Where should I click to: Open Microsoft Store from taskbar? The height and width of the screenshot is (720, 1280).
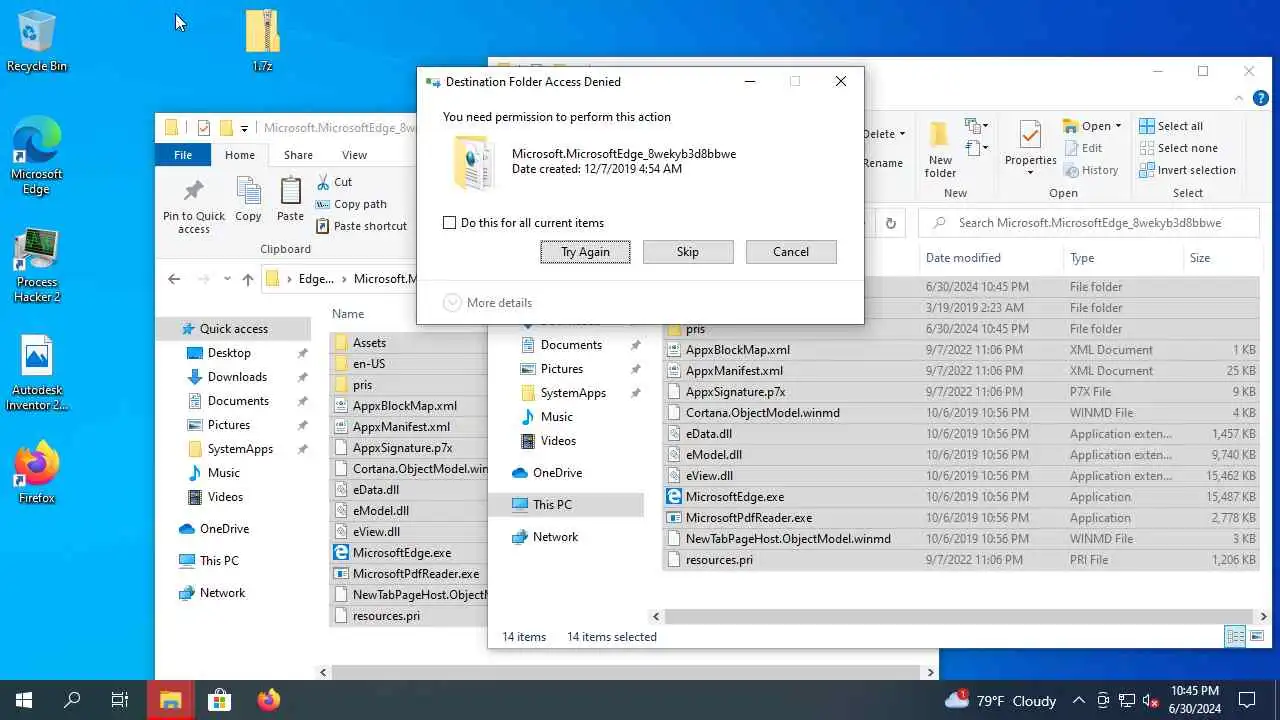click(x=219, y=700)
